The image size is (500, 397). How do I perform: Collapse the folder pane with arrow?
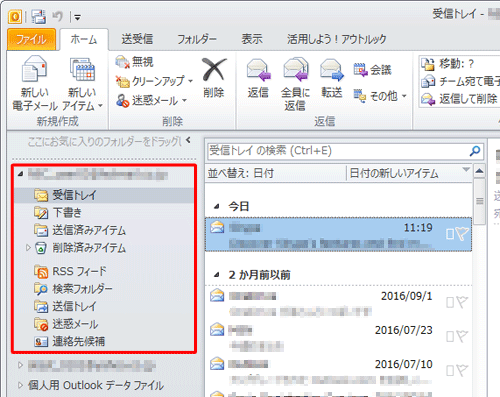pos(189,140)
